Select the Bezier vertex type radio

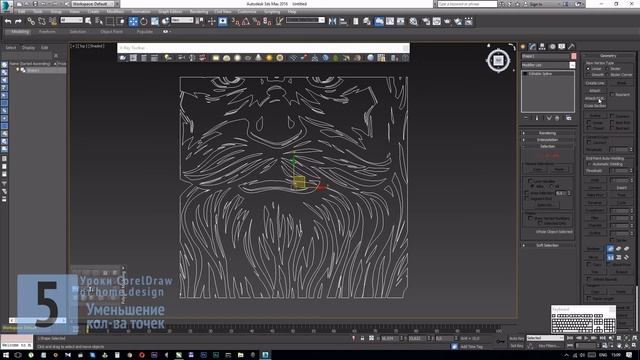(607, 69)
